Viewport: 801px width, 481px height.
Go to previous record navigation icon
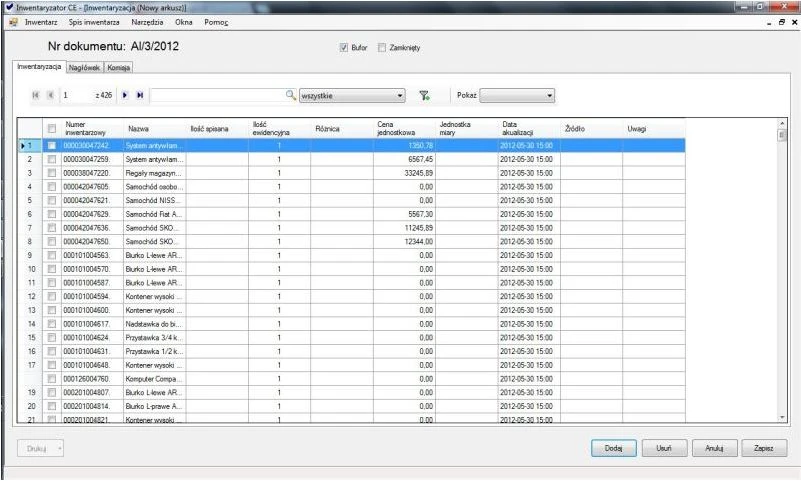[x=51, y=95]
